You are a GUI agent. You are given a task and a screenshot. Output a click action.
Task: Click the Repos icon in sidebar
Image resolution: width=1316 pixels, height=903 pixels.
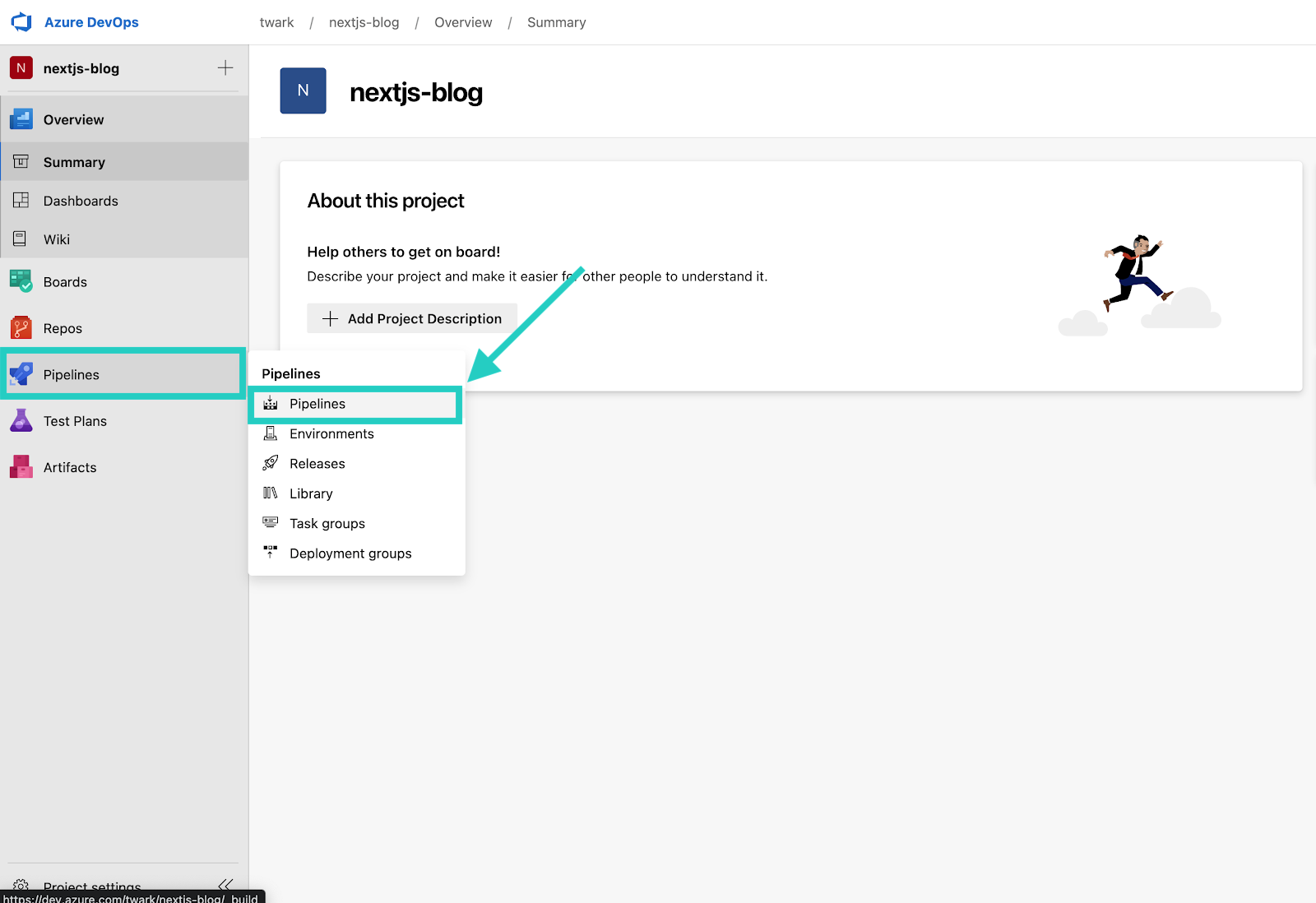click(x=21, y=328)
